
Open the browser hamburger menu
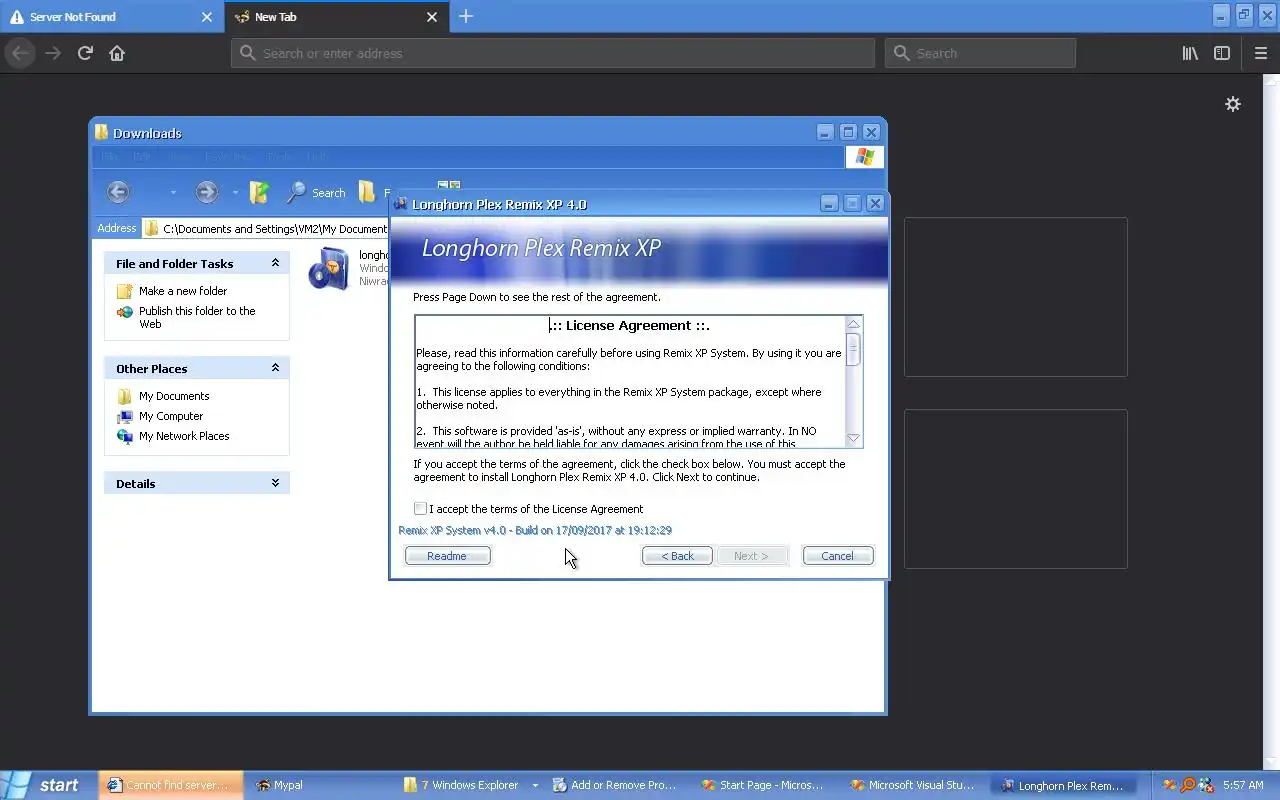[1261, 53]
